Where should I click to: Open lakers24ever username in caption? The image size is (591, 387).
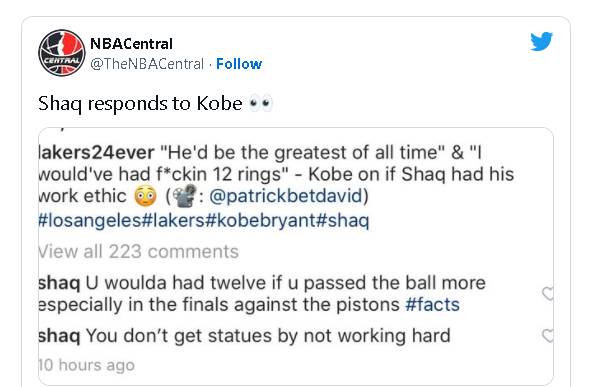[96, 153]
